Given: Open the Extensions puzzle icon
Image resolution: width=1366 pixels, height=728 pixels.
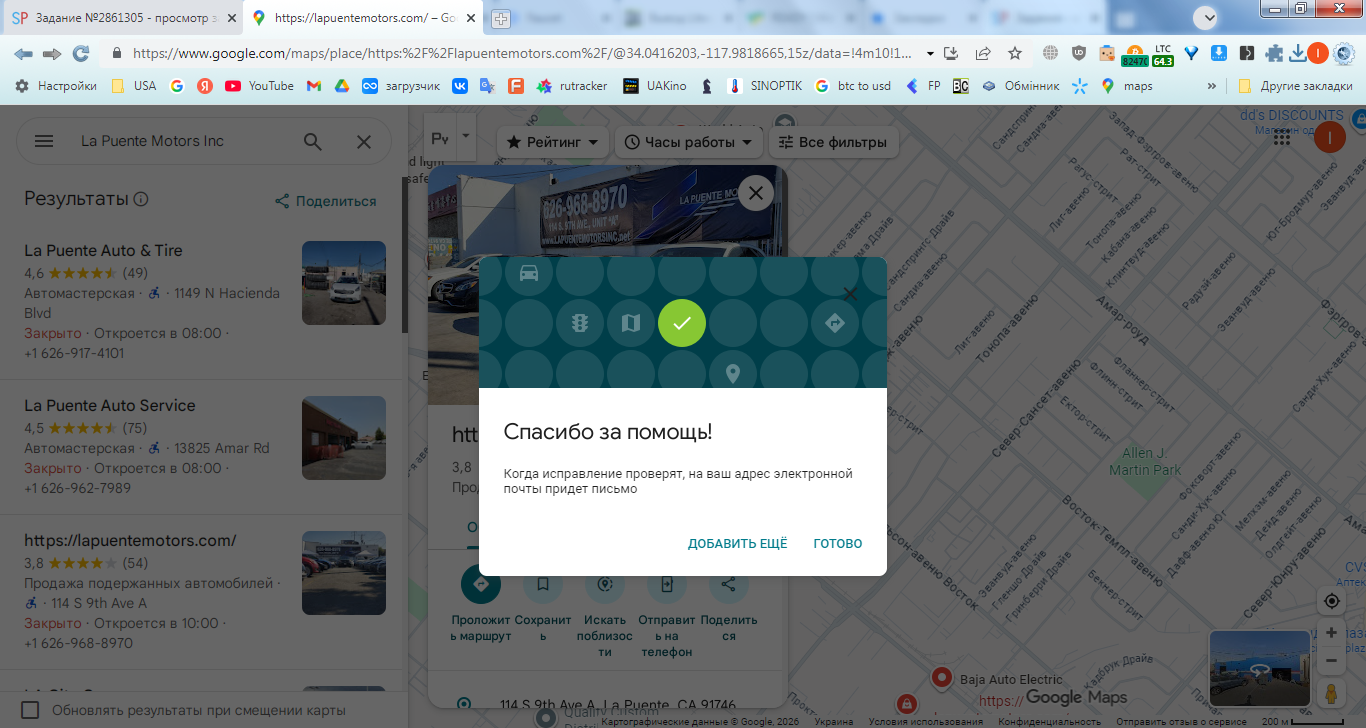Looking at the screenshot, I should pos(1274,53).
